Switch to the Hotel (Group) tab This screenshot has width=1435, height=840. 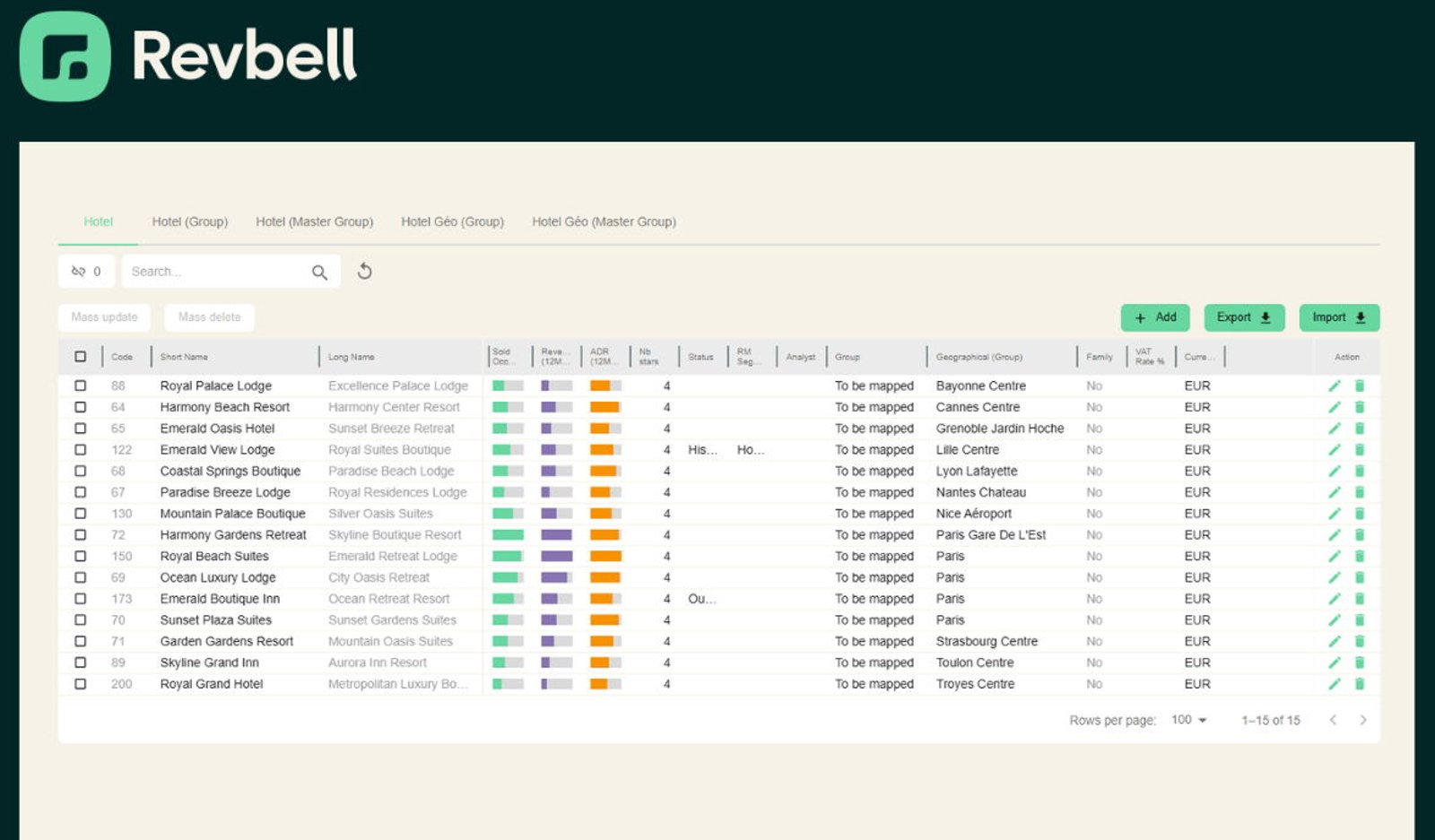pyautogui.click(x=190, y=221)
